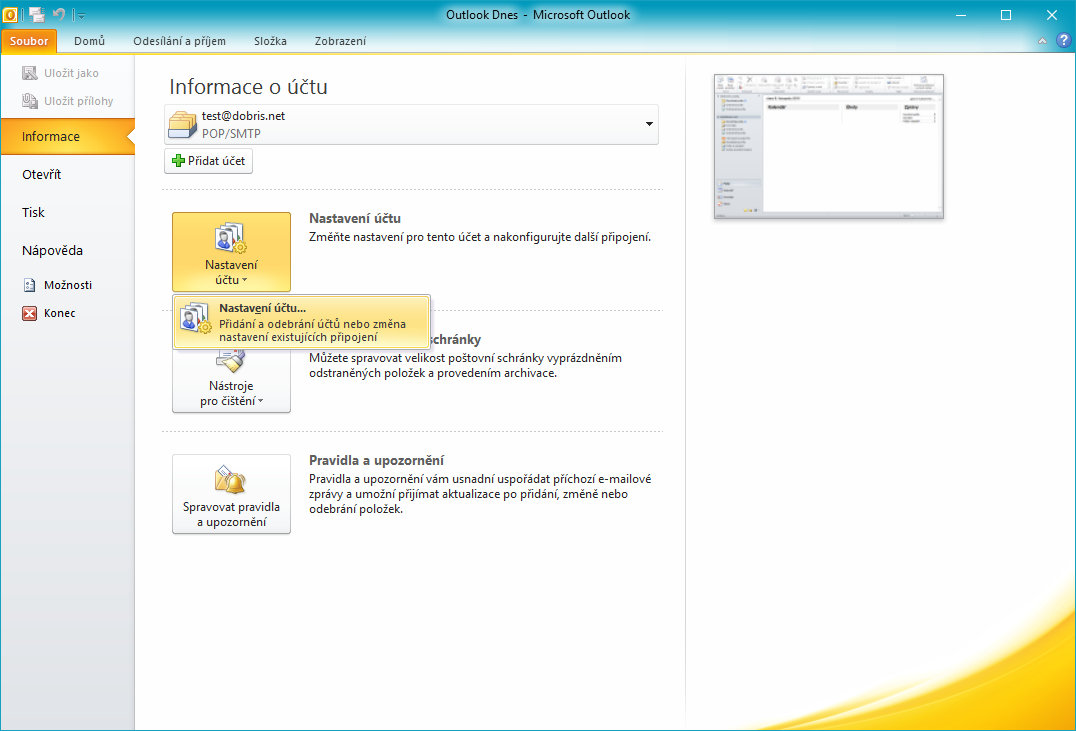Expand the test@dobris.net account selector dropdown
Screen dimensions: 1076x731
point(649,124)
